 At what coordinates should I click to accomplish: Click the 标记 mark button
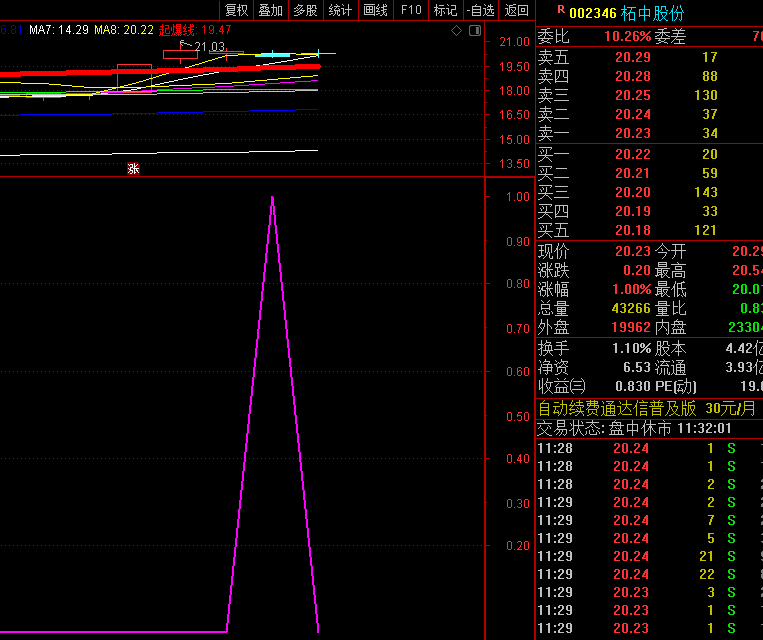pyautogui.click(x=445, y=10)
